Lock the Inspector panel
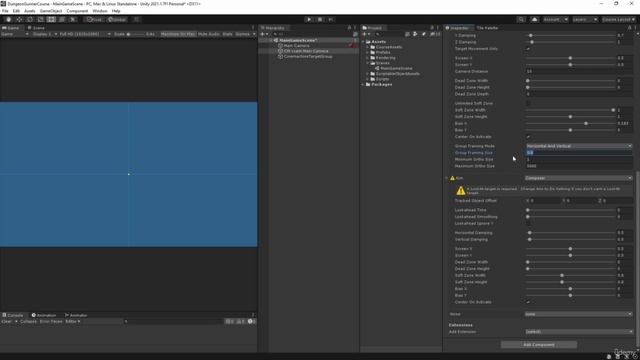 click(x=629, y=28)
